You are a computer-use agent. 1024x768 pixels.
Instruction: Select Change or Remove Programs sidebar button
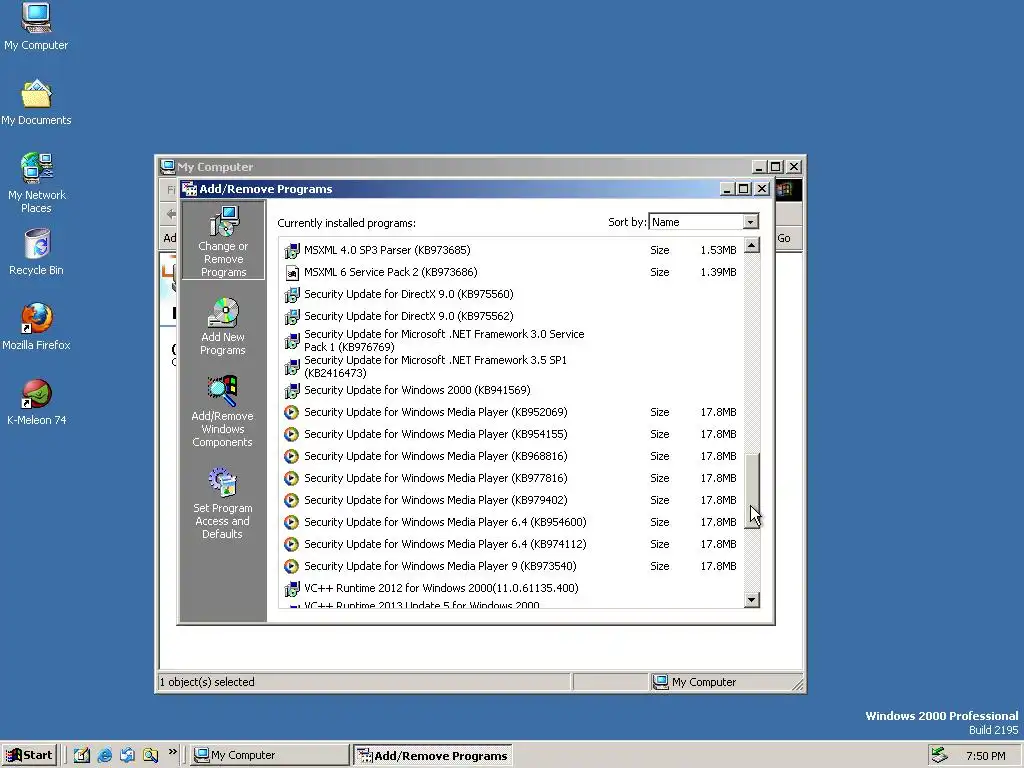(223, 241)
